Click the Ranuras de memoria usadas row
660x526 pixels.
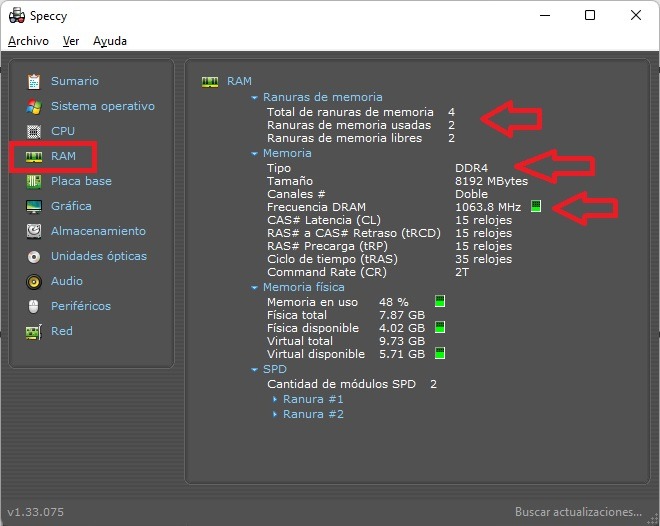(x=361, y=125)
